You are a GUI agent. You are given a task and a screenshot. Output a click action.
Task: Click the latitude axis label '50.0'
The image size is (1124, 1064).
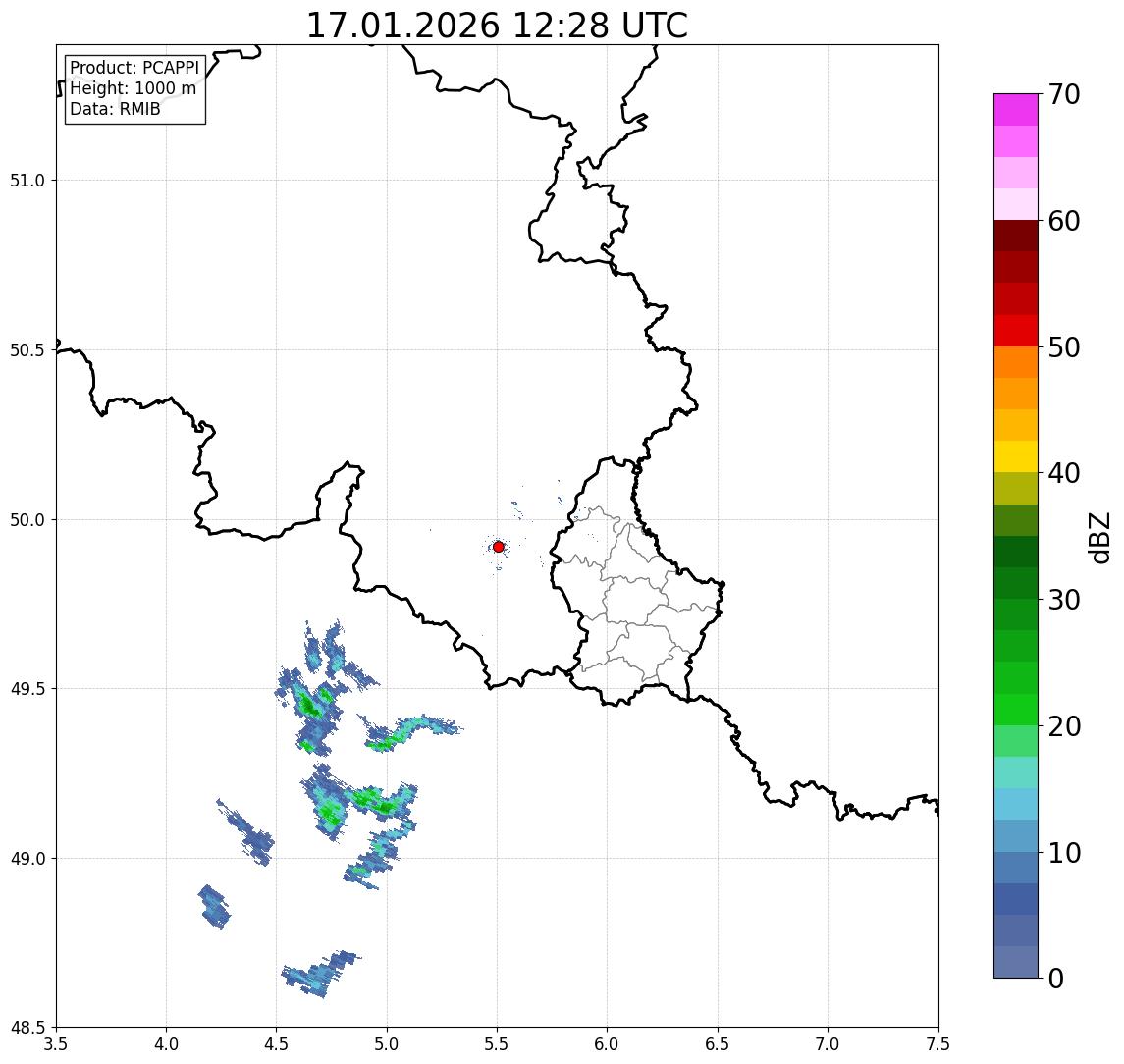tap(27, 520)
